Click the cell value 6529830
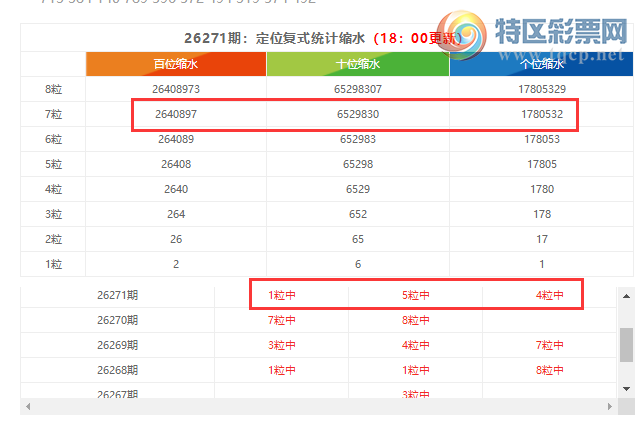Viewport: 637px width, 435px height. [x=358, y=114]
